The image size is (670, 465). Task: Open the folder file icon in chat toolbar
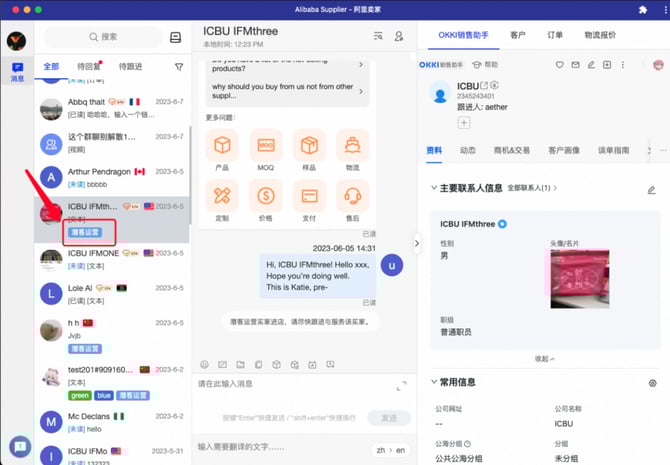pos(241,365)
